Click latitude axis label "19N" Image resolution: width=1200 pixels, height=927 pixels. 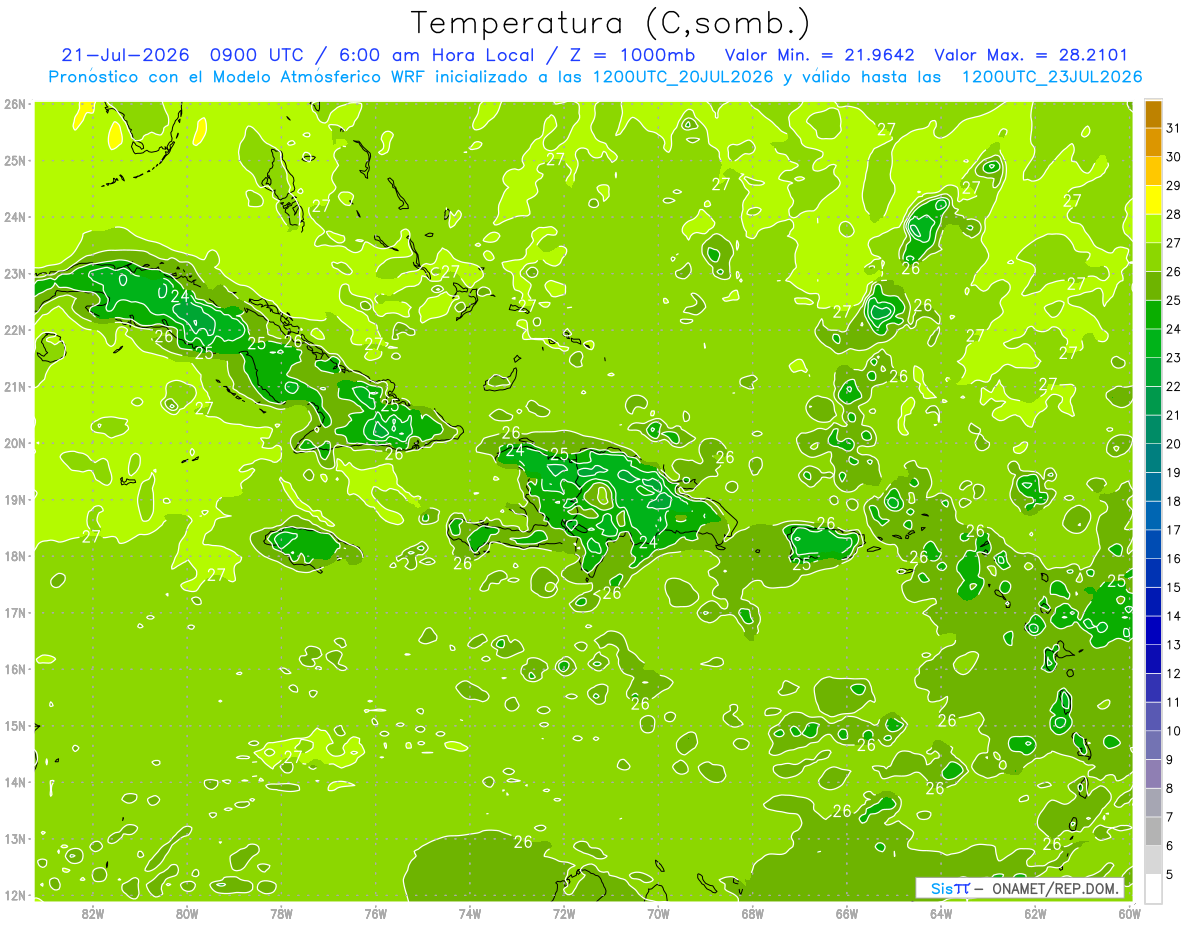click(15, 499)
